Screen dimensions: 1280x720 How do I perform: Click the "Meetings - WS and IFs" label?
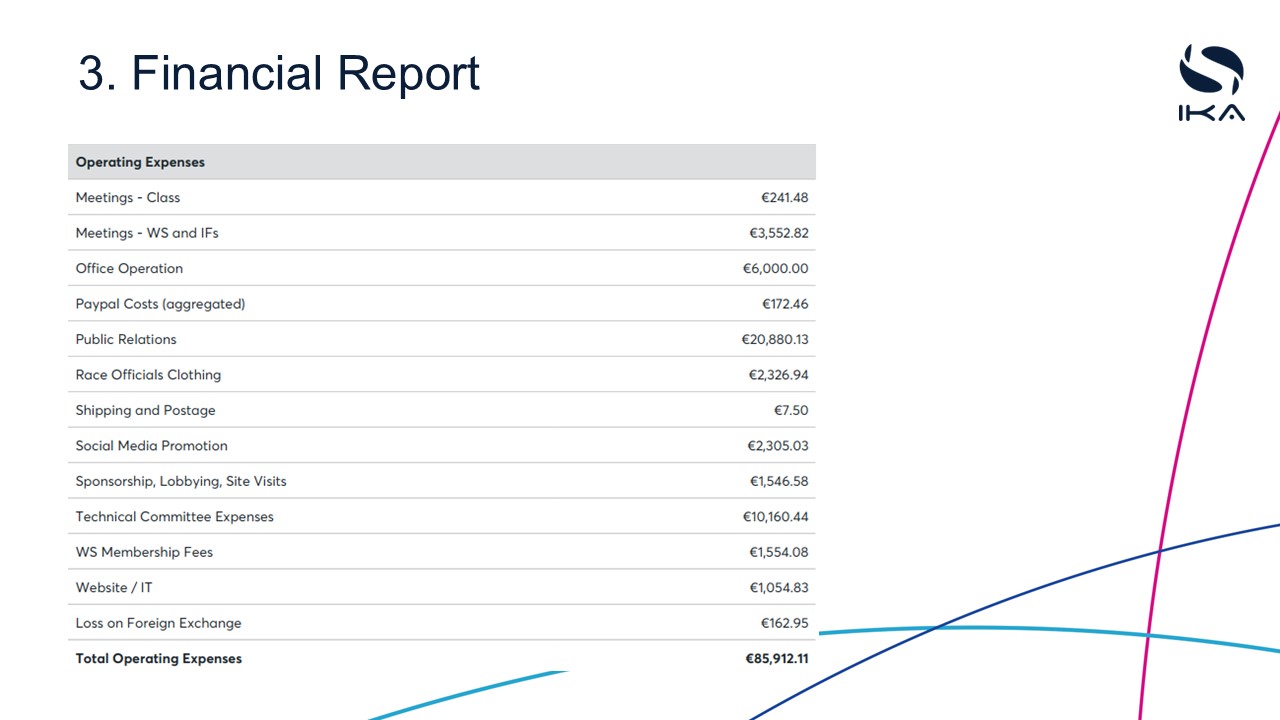click(x=147, y=233)
